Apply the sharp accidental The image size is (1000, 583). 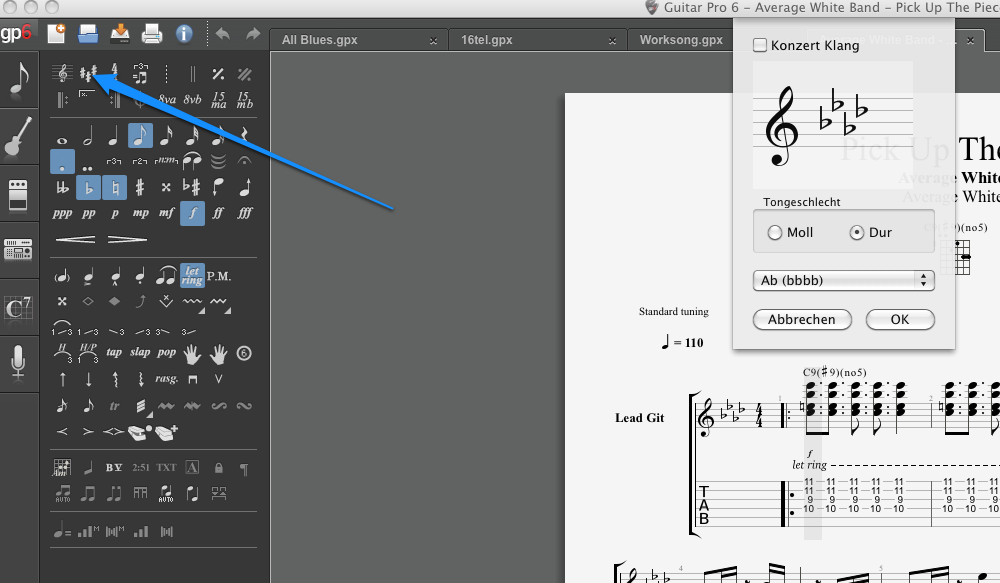pos(140,188)
